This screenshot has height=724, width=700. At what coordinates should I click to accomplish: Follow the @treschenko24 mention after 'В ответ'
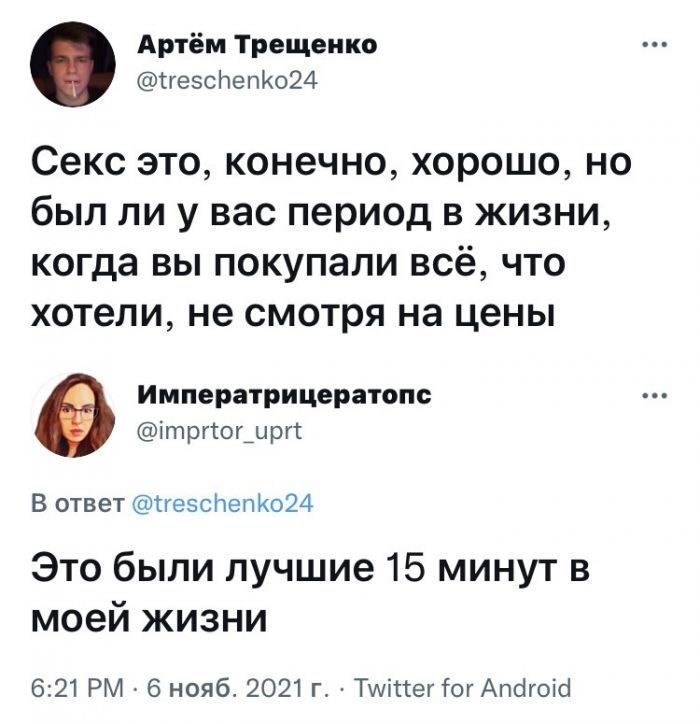pyautogui.click(x=223, y=504)
